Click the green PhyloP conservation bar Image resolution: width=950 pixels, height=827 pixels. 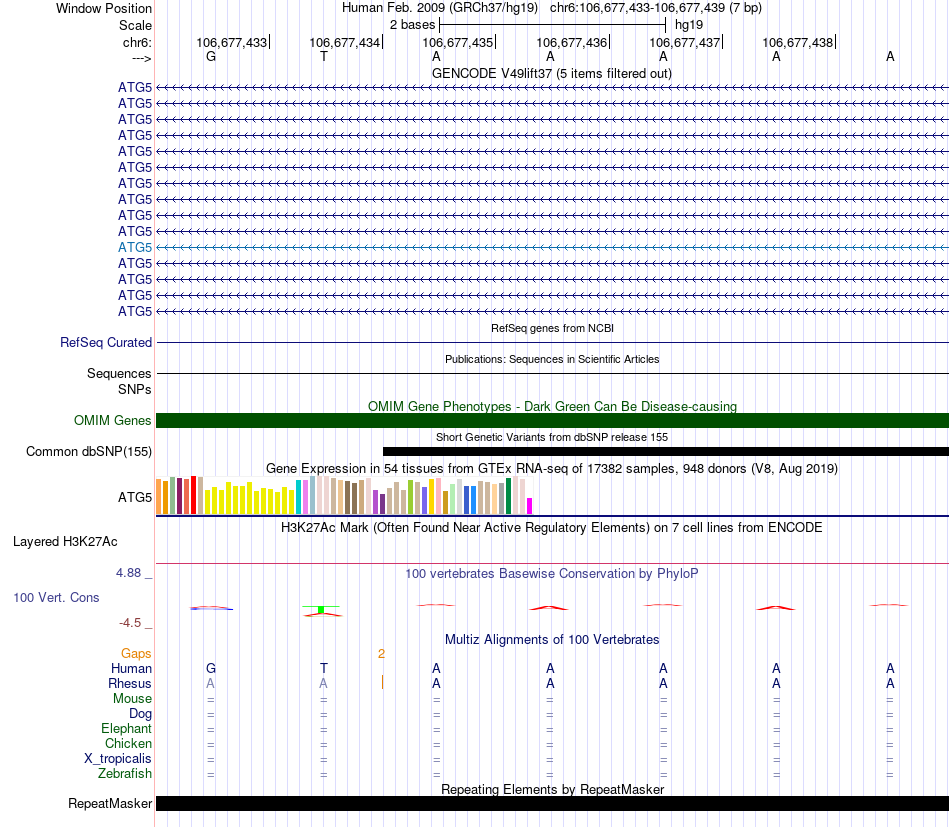tap(321, 609)
